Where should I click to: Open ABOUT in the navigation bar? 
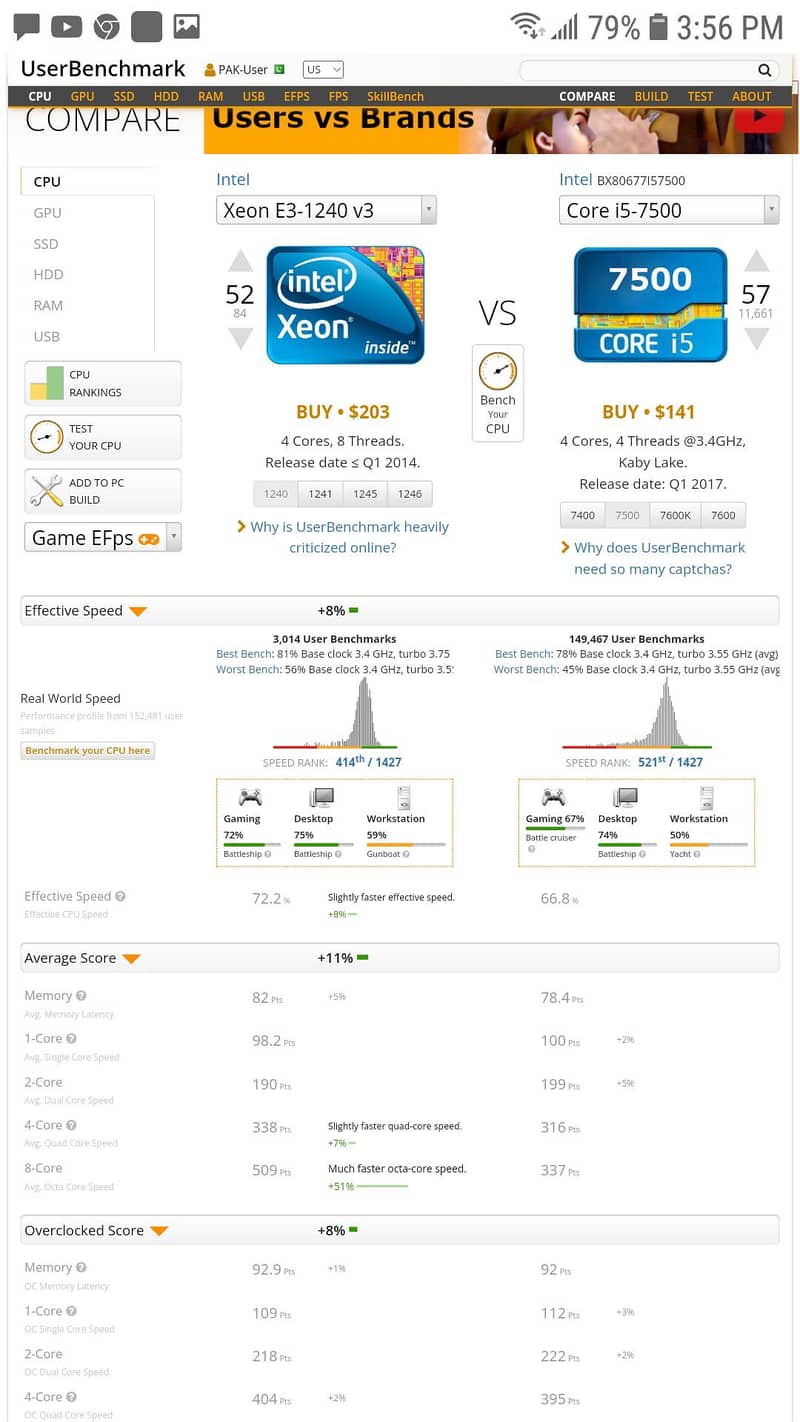[x=752, y=97]
